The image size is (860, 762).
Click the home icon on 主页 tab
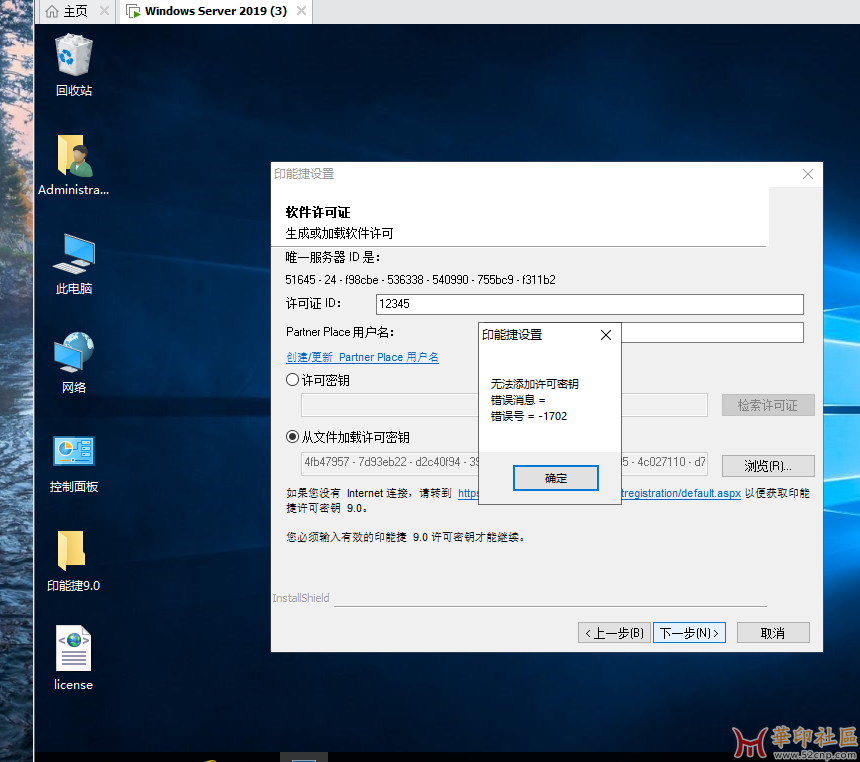point(52,11)
